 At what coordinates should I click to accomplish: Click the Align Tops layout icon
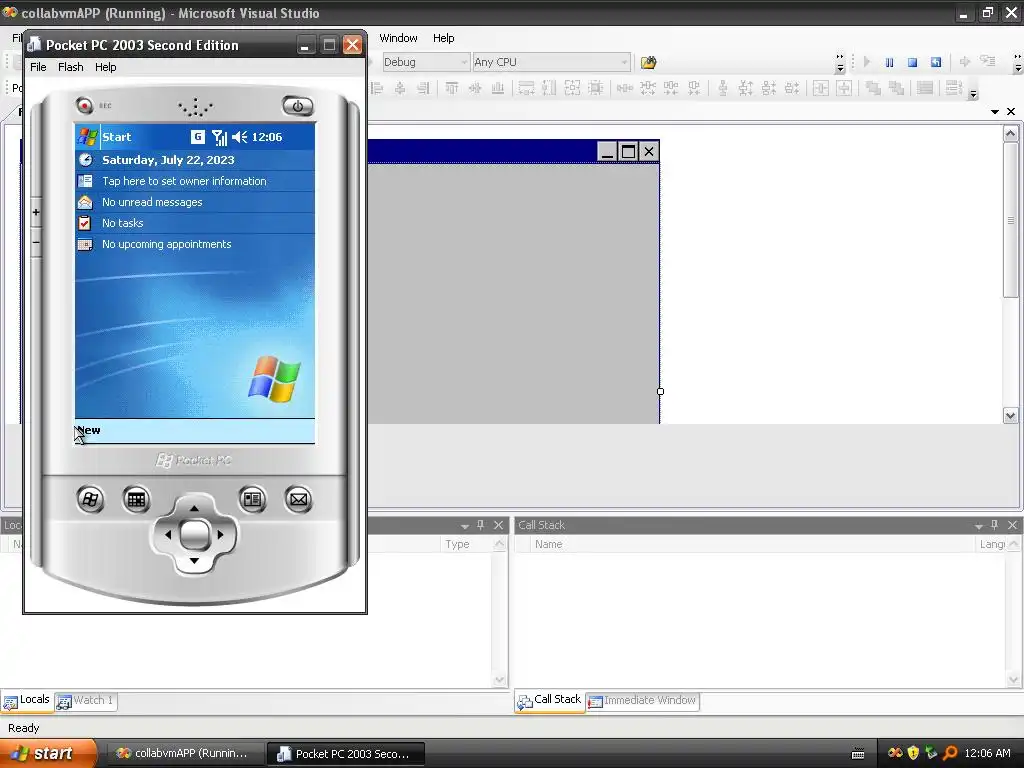452,88
